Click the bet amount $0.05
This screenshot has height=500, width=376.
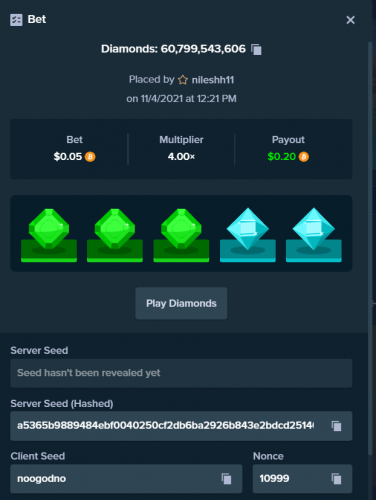click(x=68, y=156)
